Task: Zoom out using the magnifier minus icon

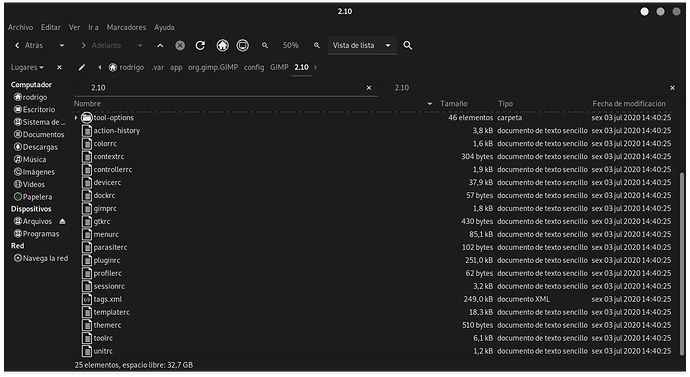Action: point(265,45)
